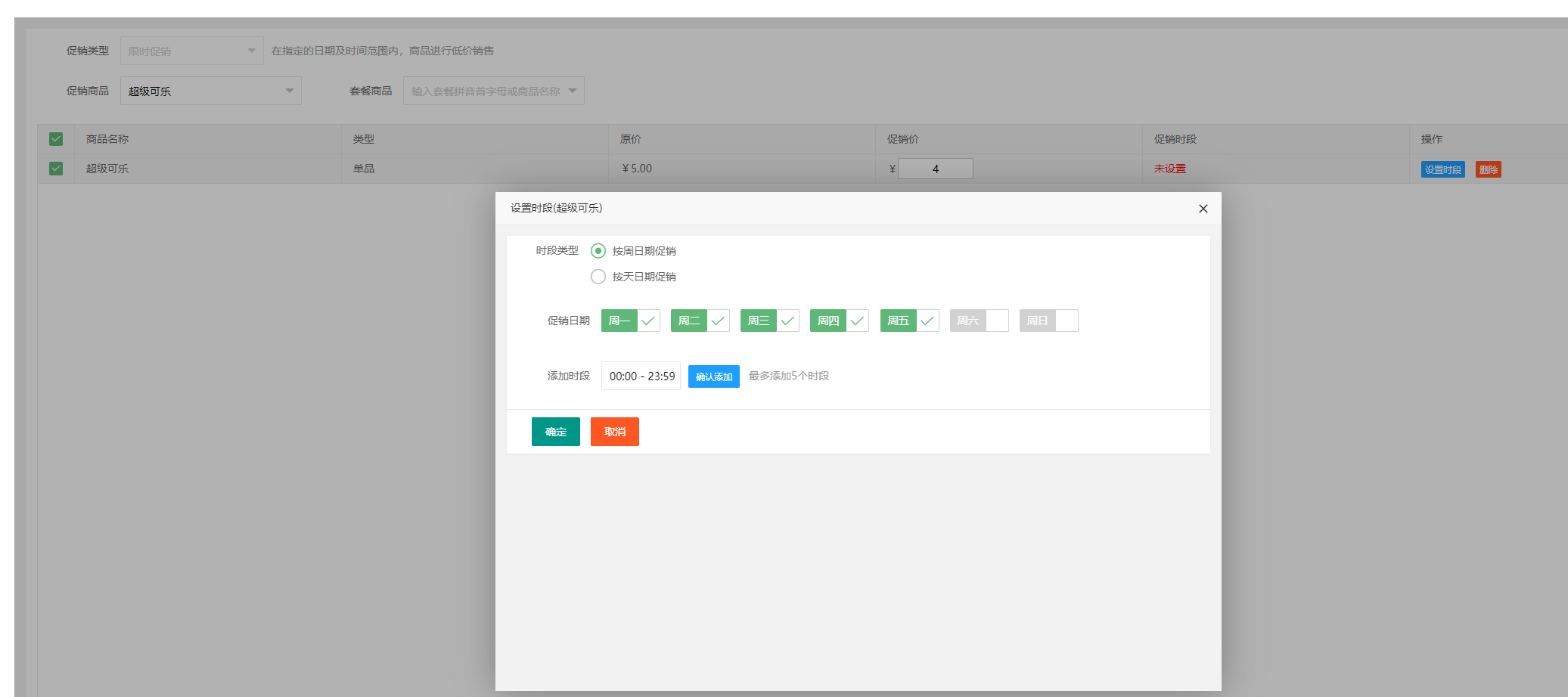Open the 促销类型 dropdown
The height and width of the screenshot is (697, 1568).
point(191,51)
